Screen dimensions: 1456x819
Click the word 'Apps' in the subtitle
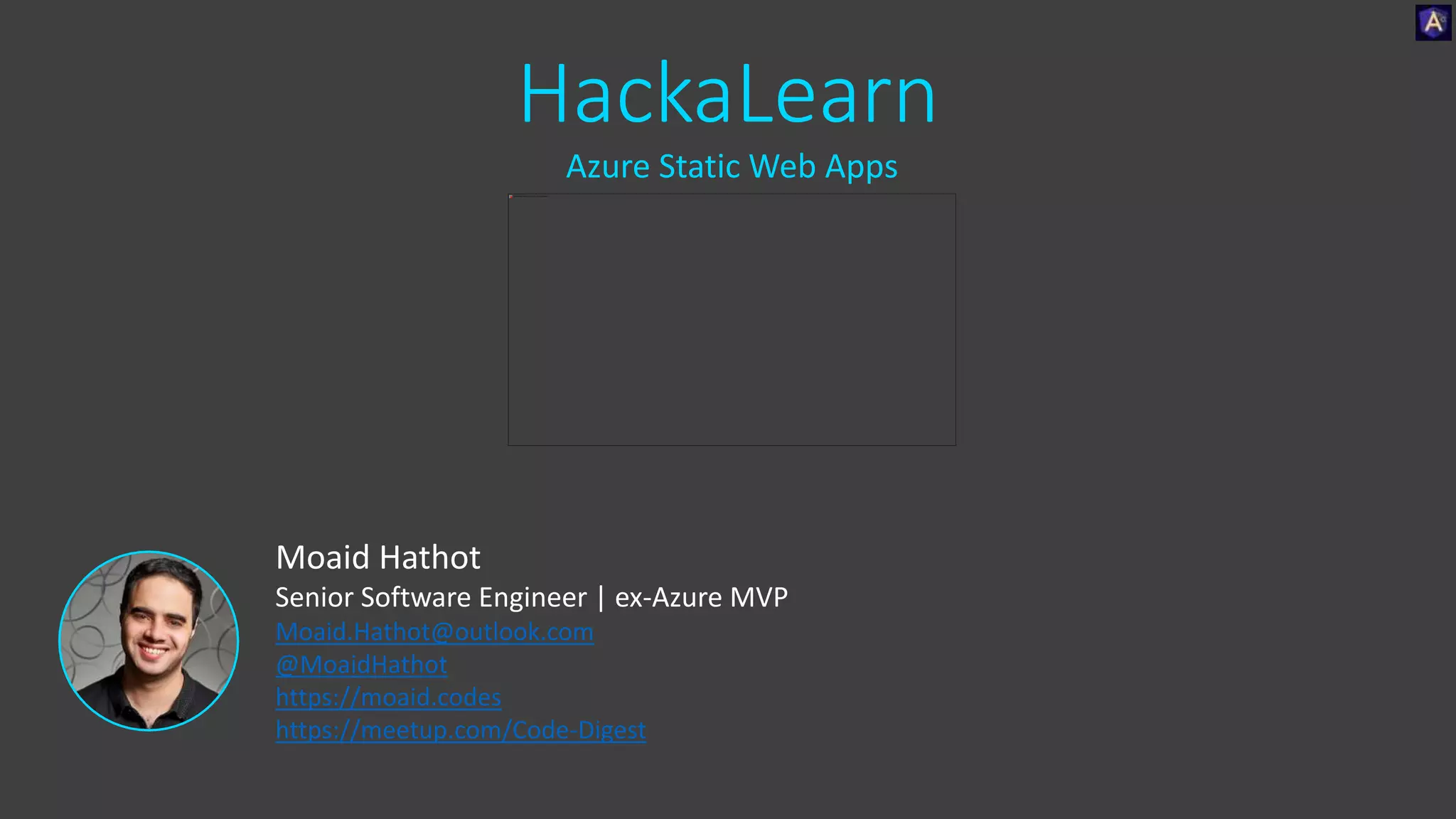[x=861, y=166]
